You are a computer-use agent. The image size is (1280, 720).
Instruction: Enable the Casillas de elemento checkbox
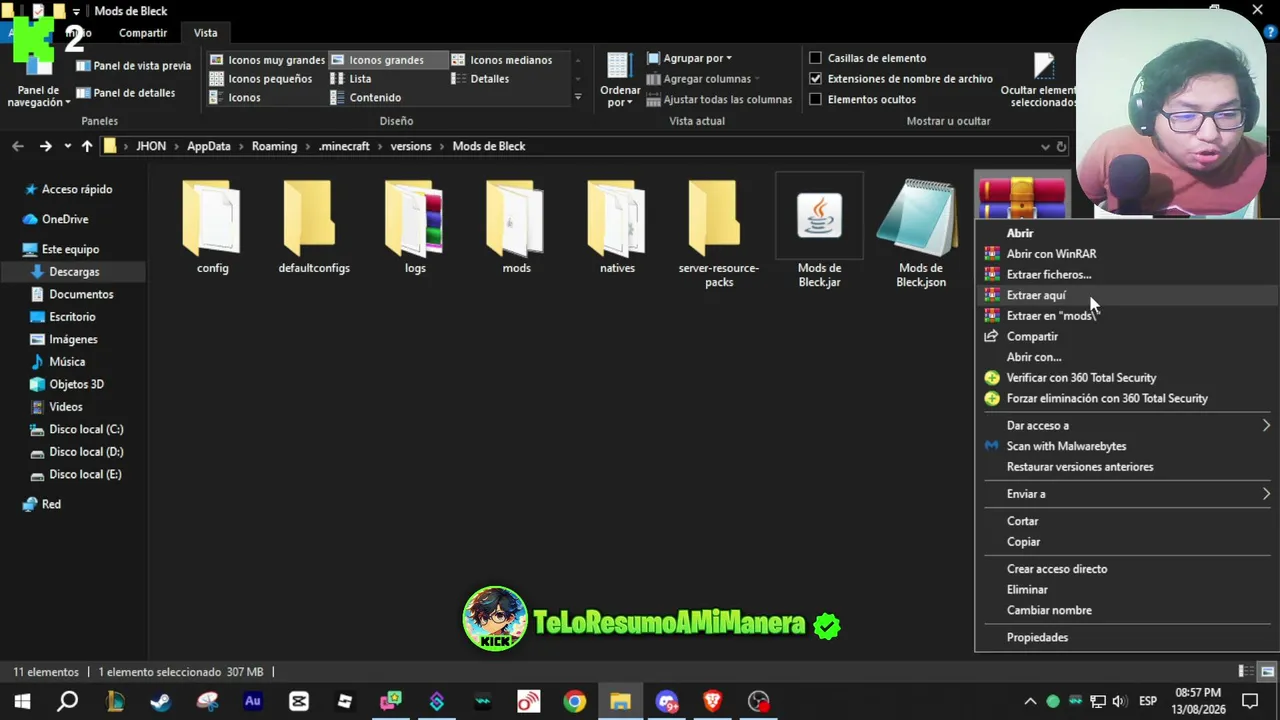(x=815, y=58)
